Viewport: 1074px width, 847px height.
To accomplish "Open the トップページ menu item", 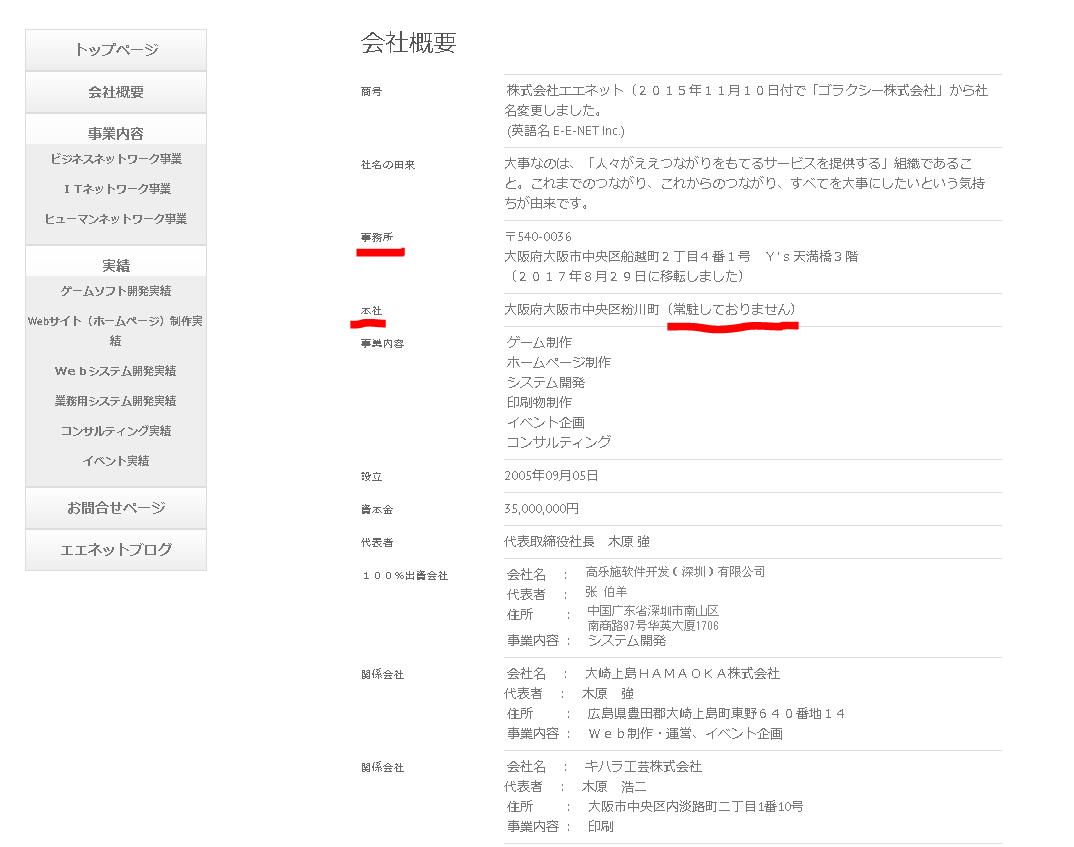I will coord(116,50).
